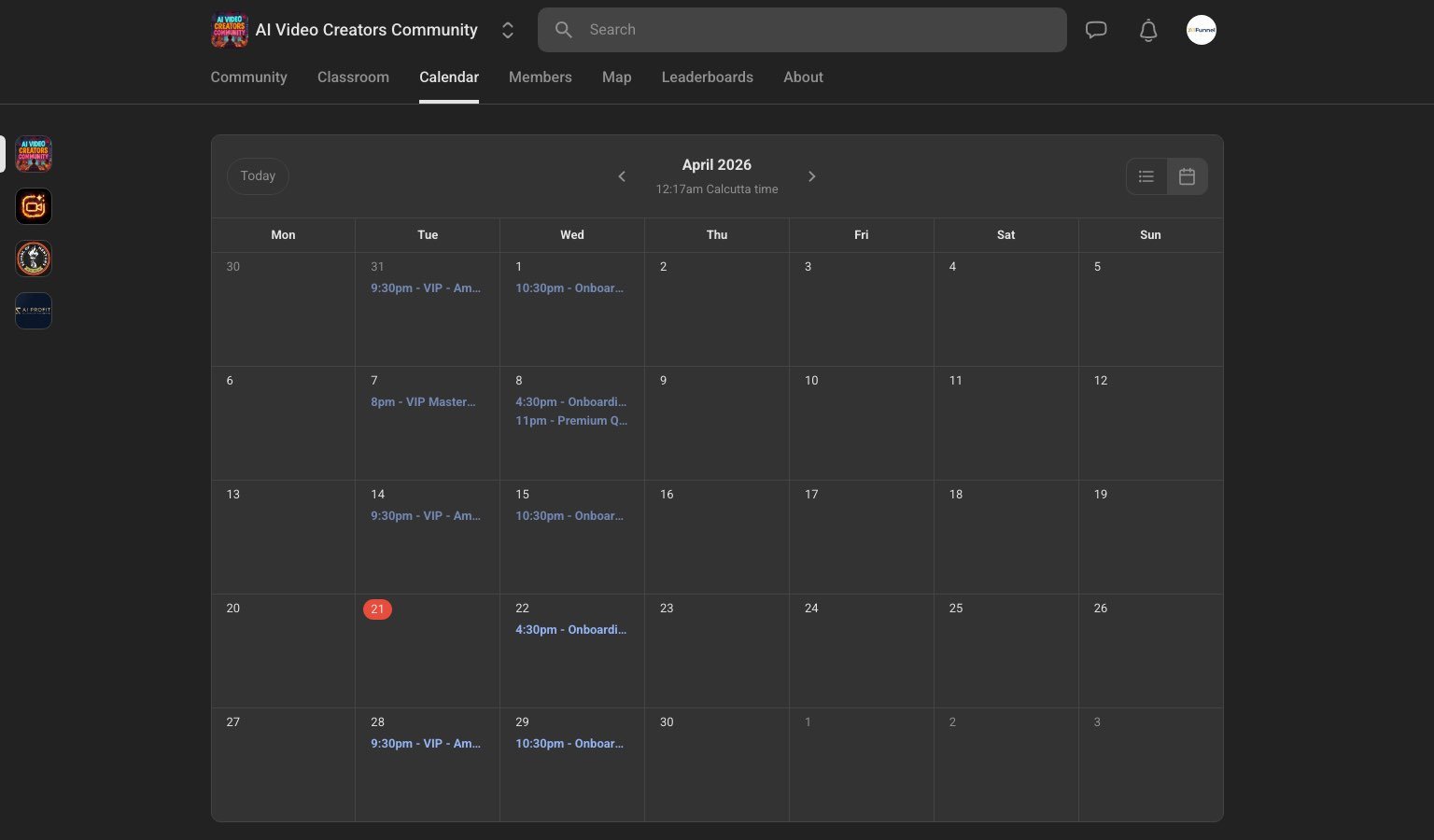The image size is (1434, 840).
Task: Select the highlighted date 21 today marker
Action: [377, 609]
